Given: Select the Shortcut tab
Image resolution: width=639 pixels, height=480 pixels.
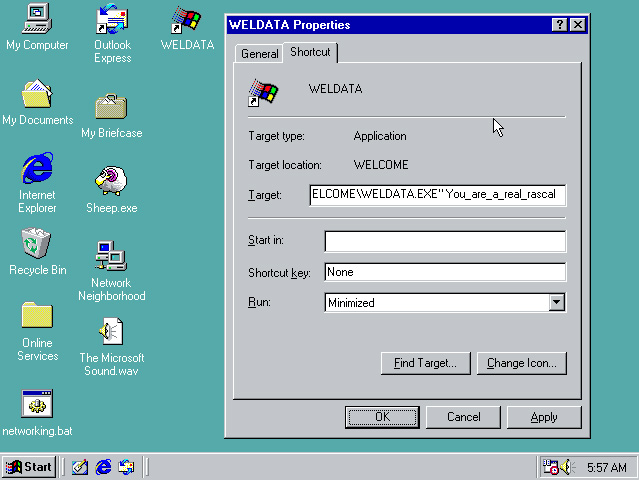Looking at the screenshot, I should pos(310,52).
